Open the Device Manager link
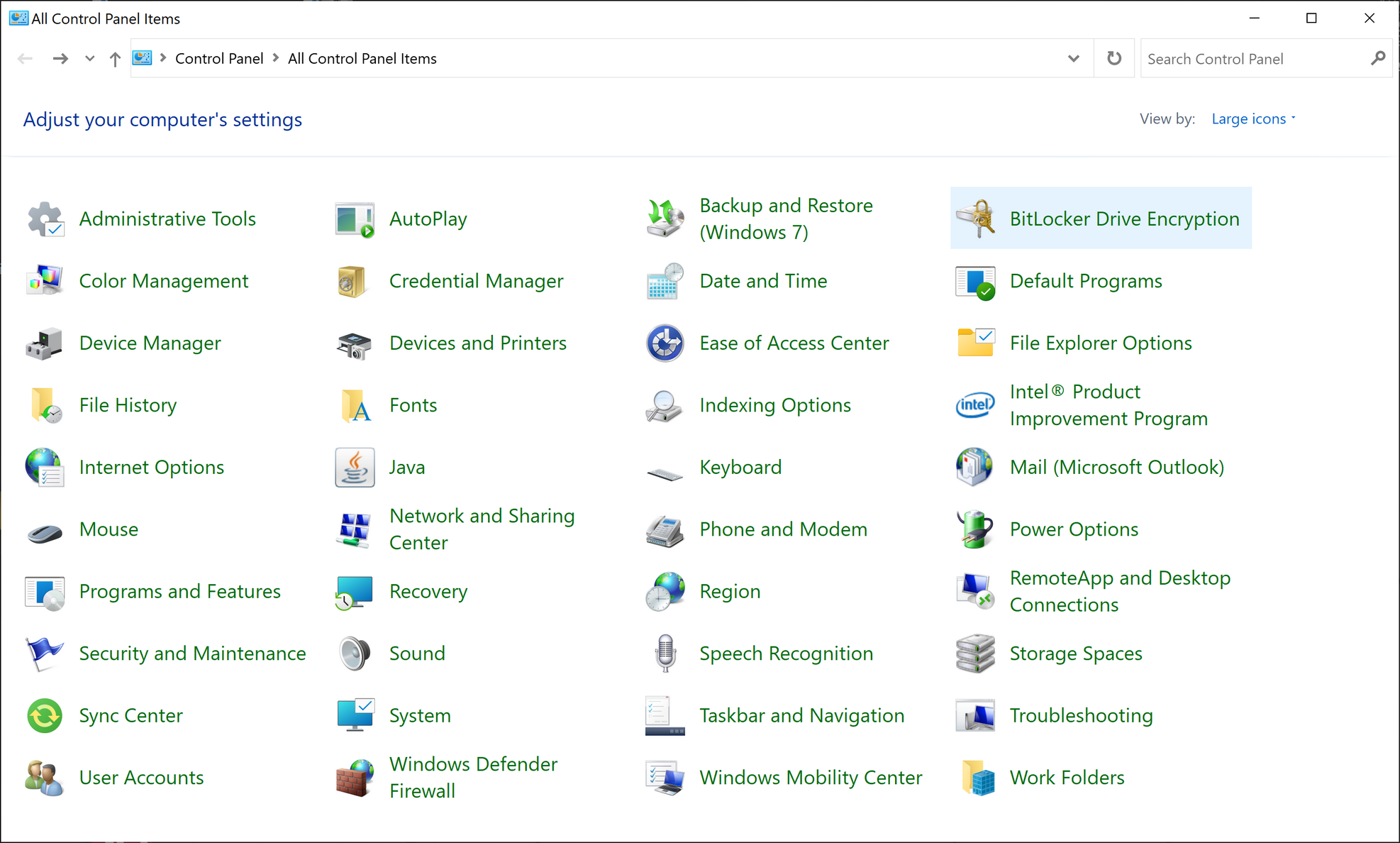 (150, 343)
